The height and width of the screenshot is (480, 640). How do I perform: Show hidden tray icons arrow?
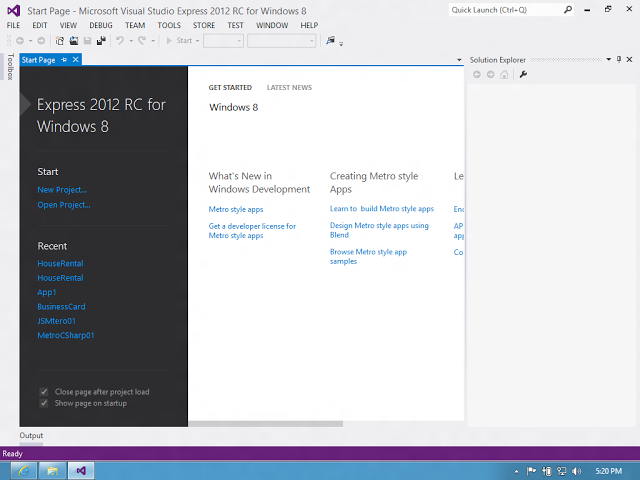pos(516,471)
